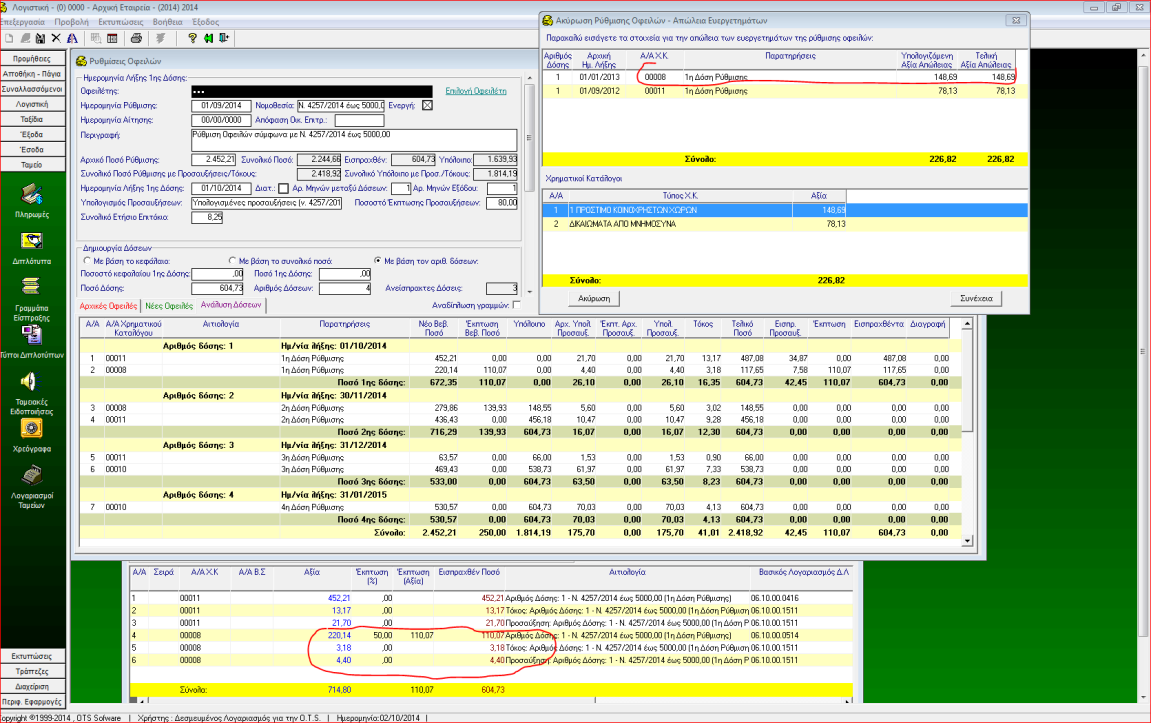Expand the Διαχείριση sidebar section

[x=32, y=687]
